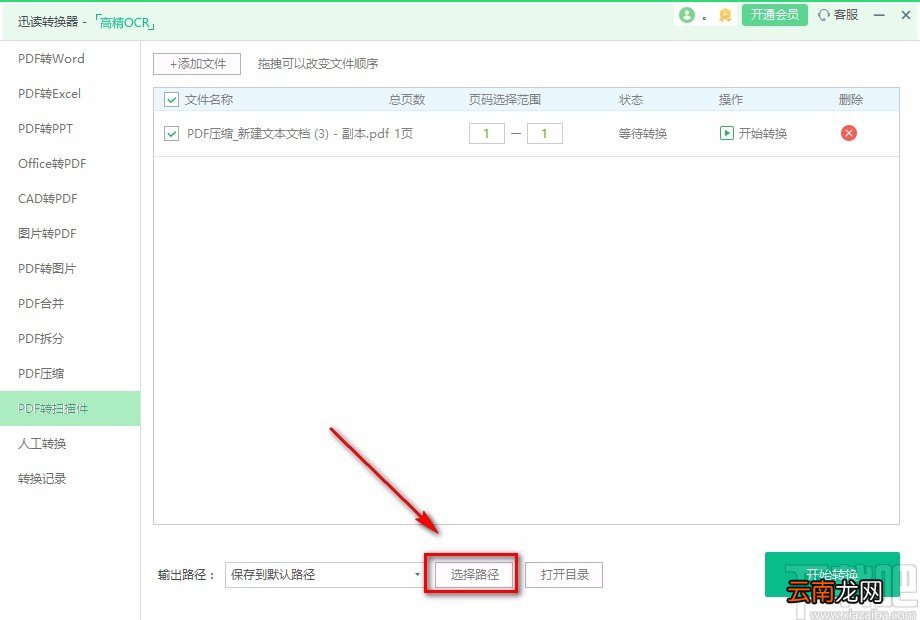Click the 状态 column header
Viewport: 920px width, 620px height.
coord(631,100)
